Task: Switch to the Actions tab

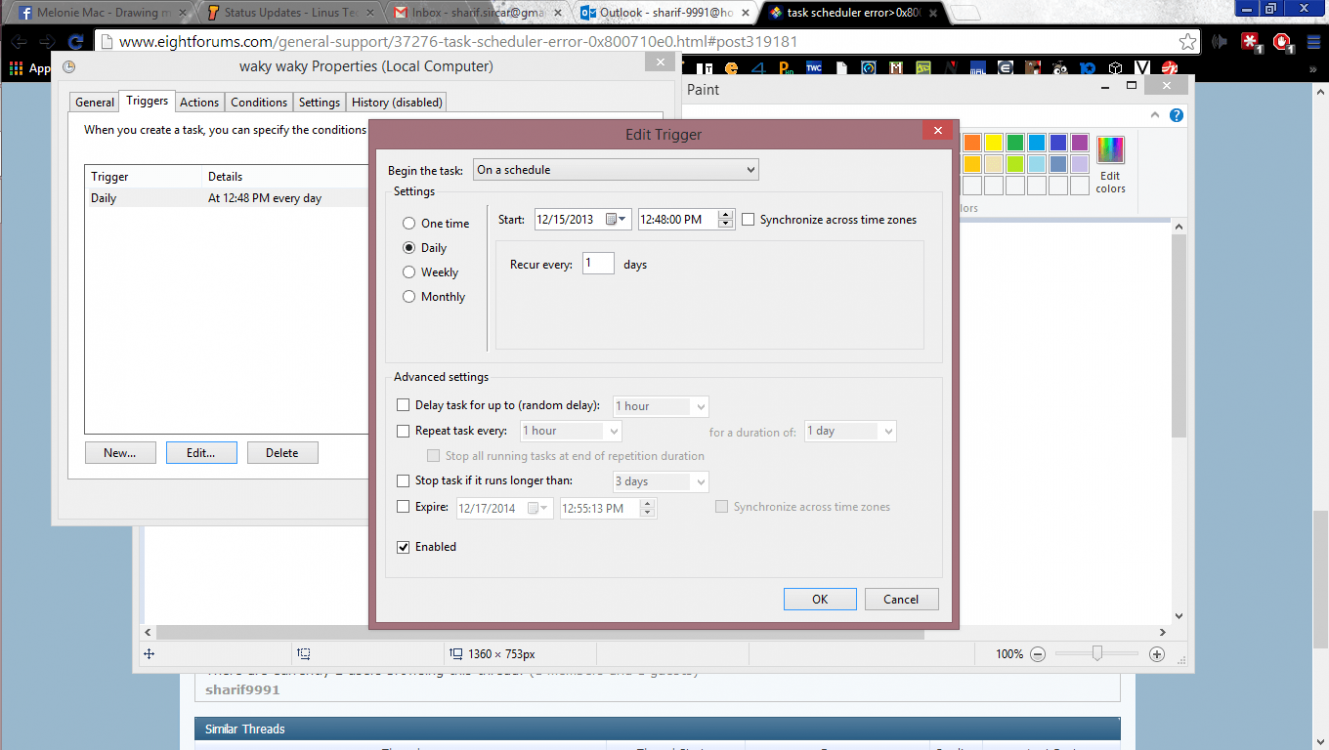Action: (199, 102)
